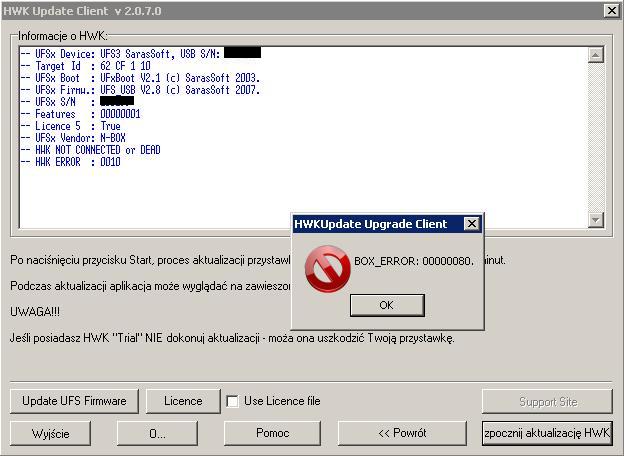This screenshot has height=456, width=624.
Task: Click the log scrollbar up arrow
Action: click(596, 55)
